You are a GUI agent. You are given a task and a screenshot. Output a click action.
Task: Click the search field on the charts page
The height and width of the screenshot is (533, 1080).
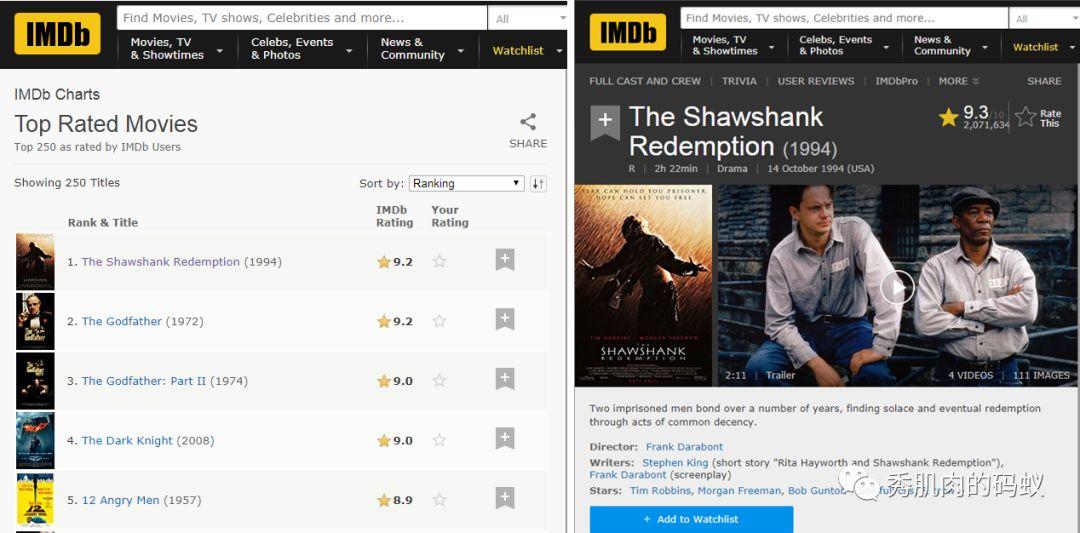click(302, 18)
